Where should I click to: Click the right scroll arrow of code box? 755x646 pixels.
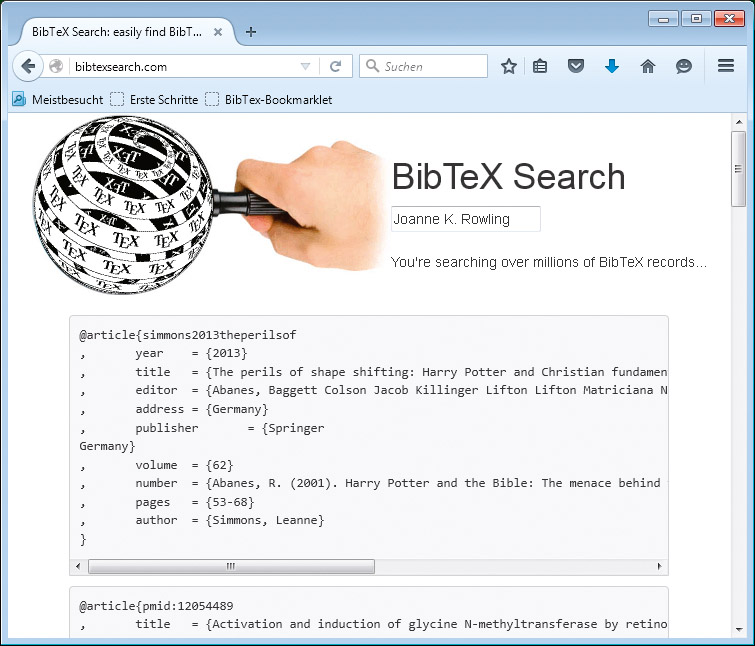coord(660,567)
